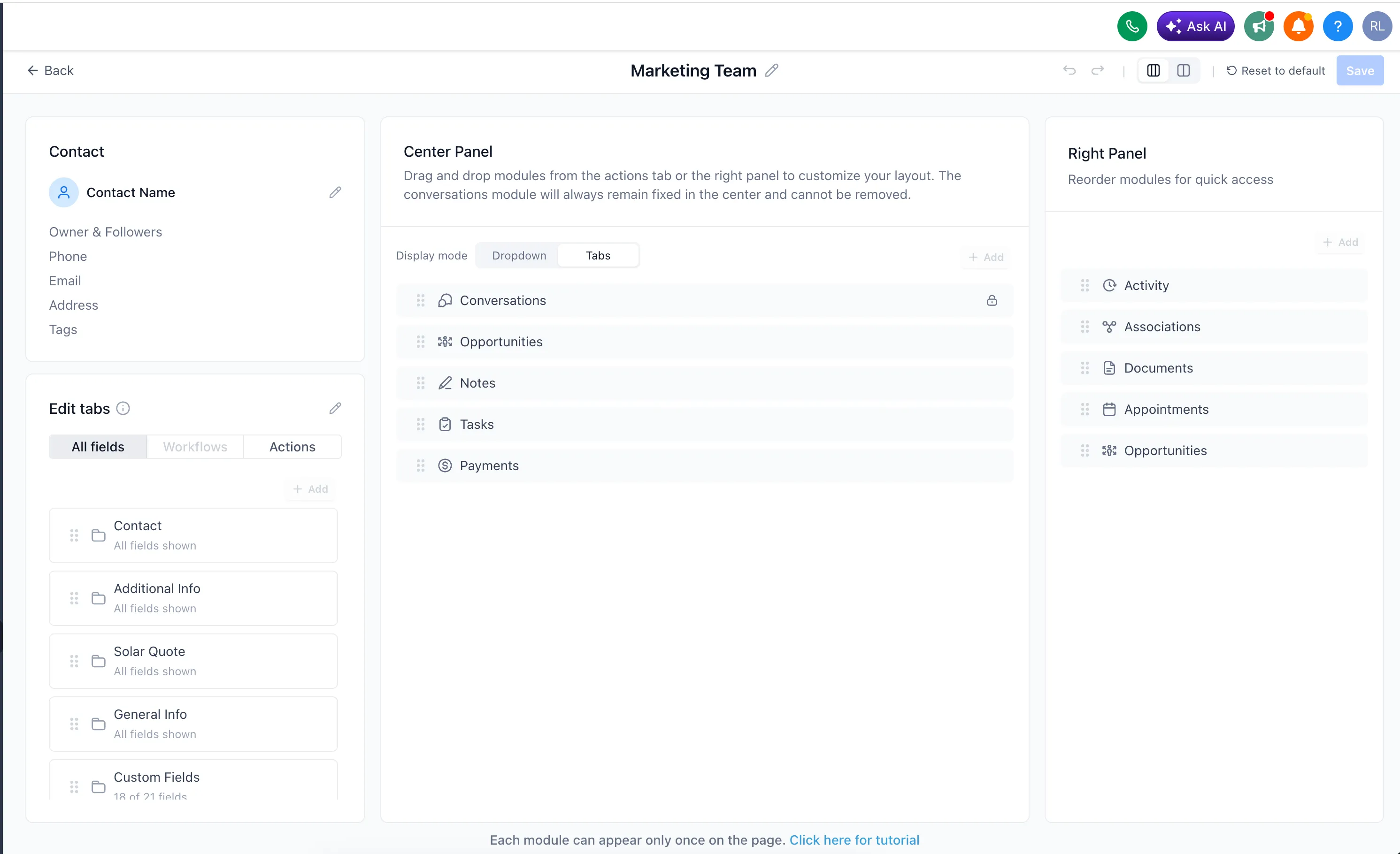Click the Payments dollar icon
Image resolution: width=1400 pixels, height=854 pixels.
tap(445, 465)
